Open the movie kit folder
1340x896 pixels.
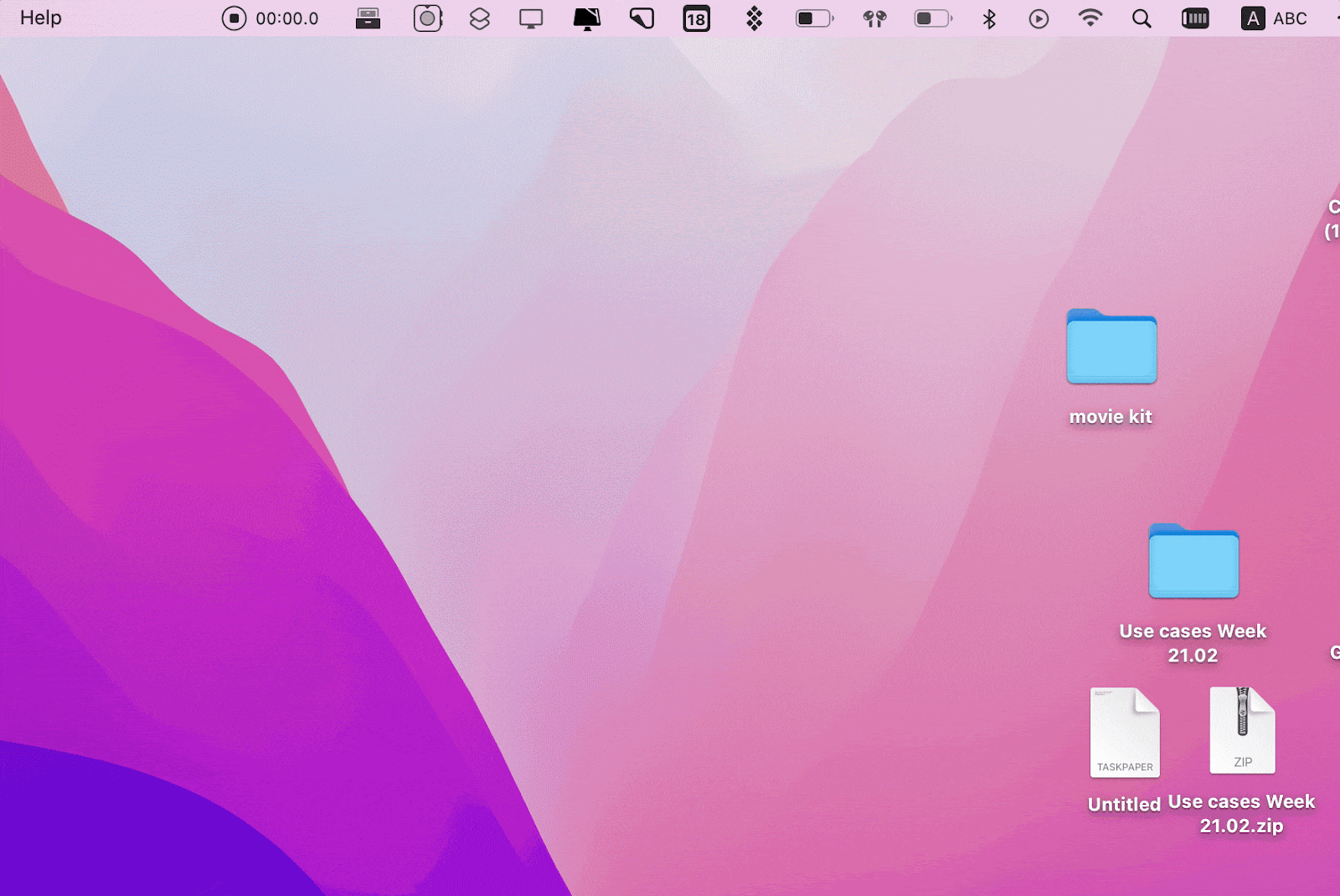point(1111,348)
